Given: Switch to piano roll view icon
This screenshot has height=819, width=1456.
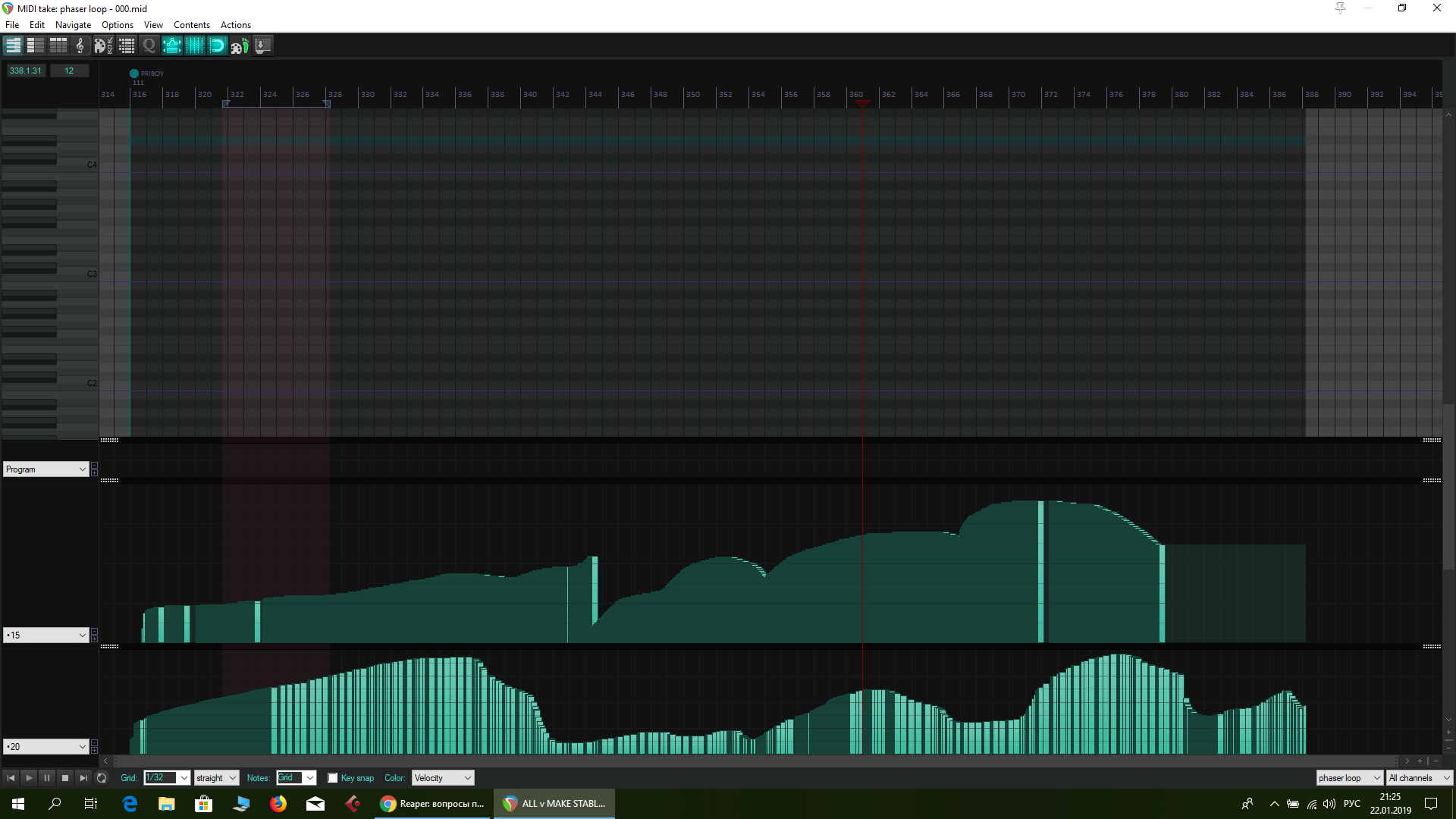Looking at the screenshot, I should click(x=13, y=45).
